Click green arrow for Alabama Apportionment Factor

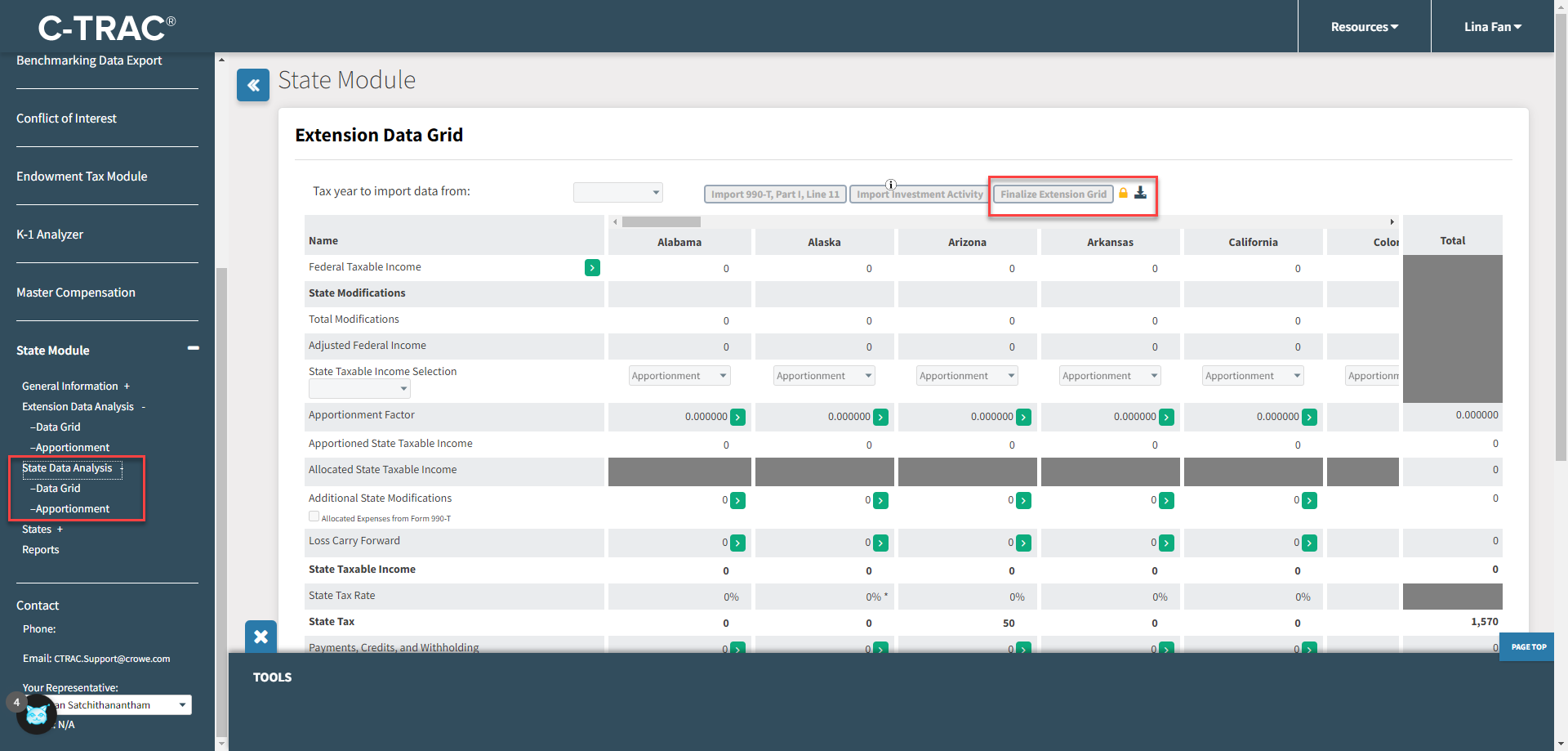[x=737, y=417]
